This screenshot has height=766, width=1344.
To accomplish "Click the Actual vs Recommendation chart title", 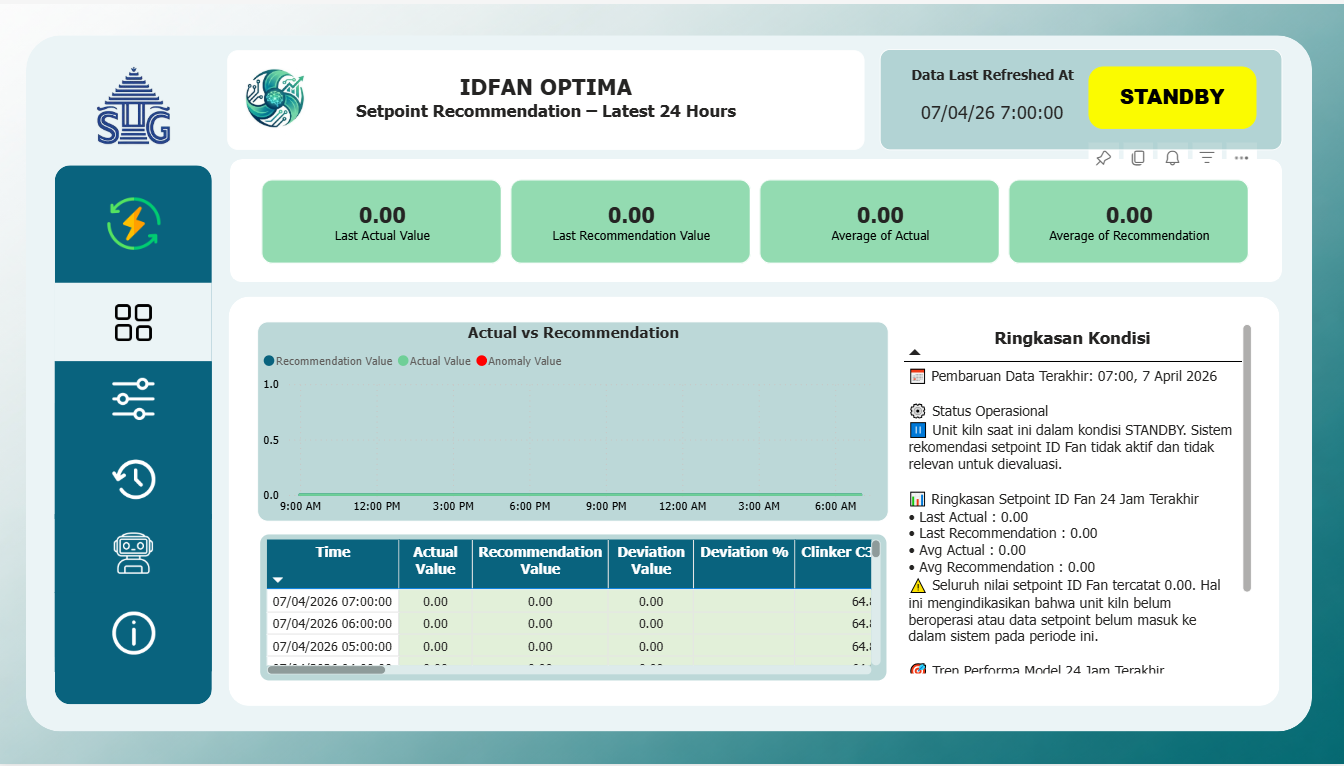I will tap(573, 333).
